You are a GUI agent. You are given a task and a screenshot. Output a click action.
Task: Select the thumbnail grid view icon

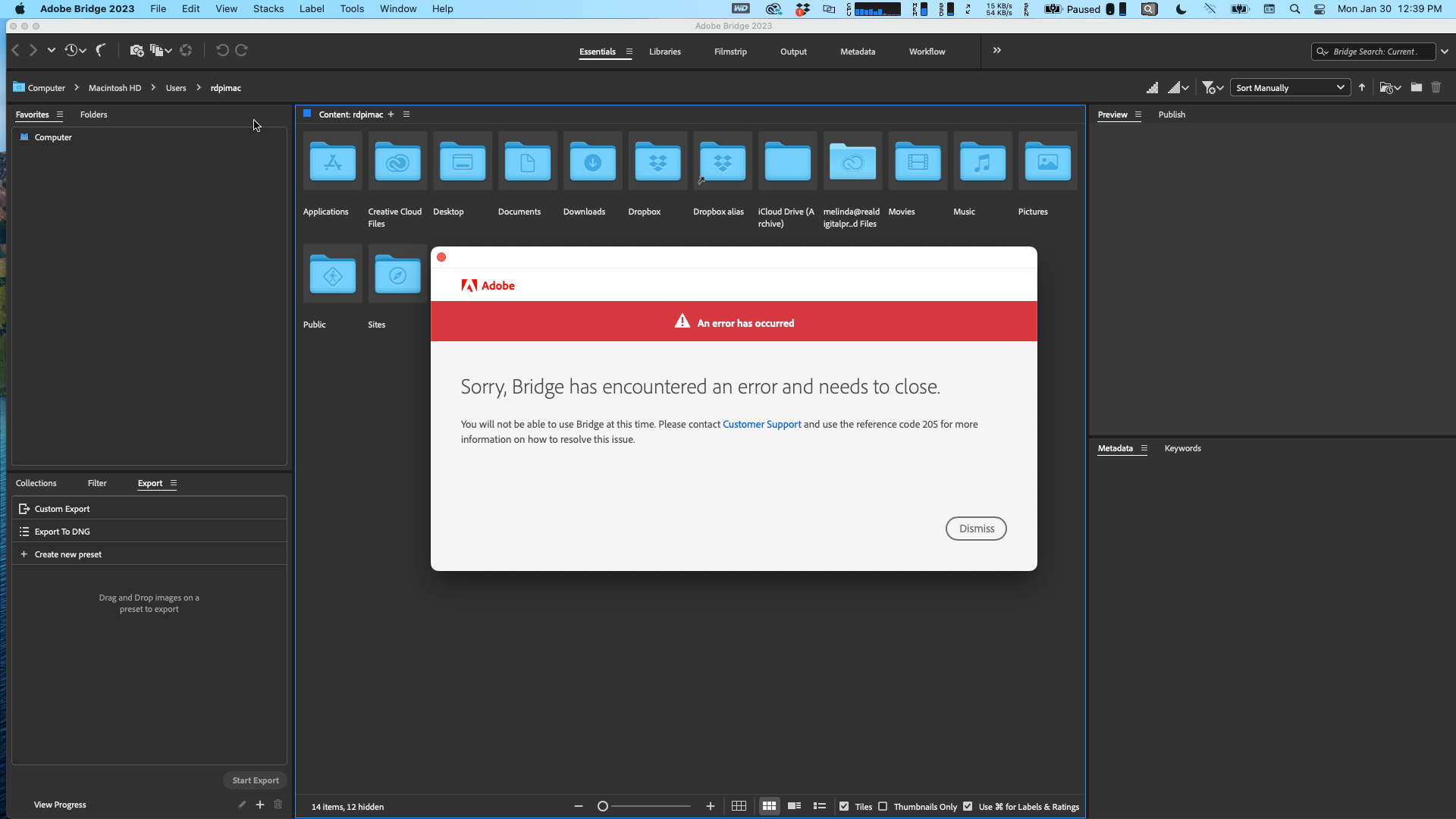tap(769, 806)
